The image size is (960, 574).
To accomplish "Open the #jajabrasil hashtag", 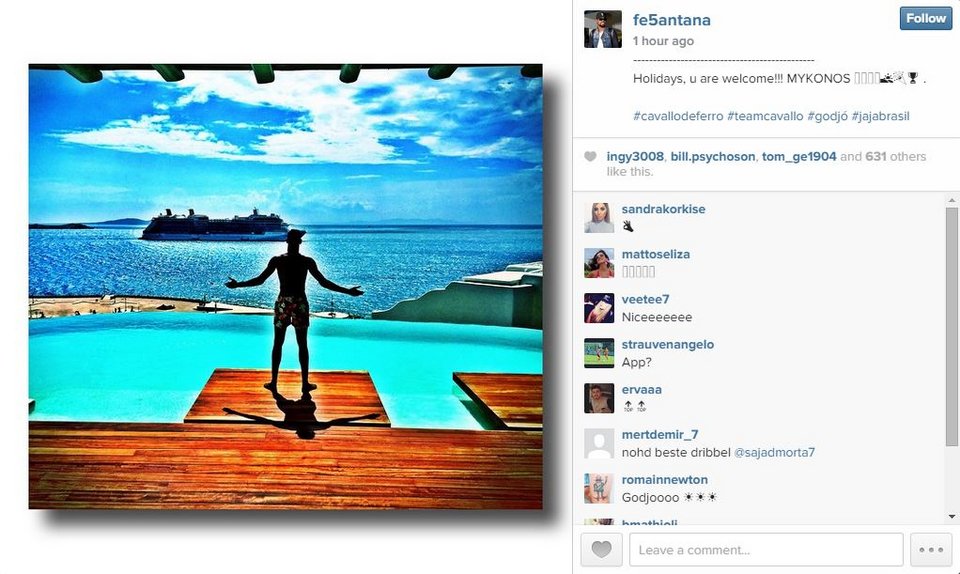I will click(x=880, y=116).
